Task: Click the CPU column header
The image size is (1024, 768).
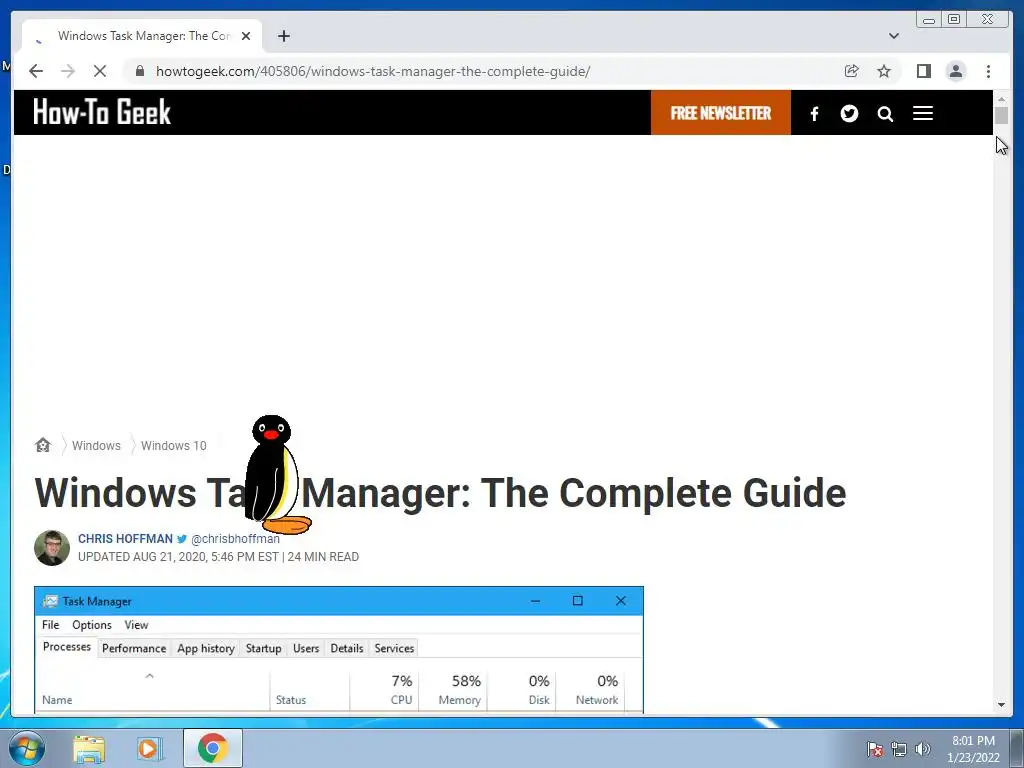Action: (401, 700)
